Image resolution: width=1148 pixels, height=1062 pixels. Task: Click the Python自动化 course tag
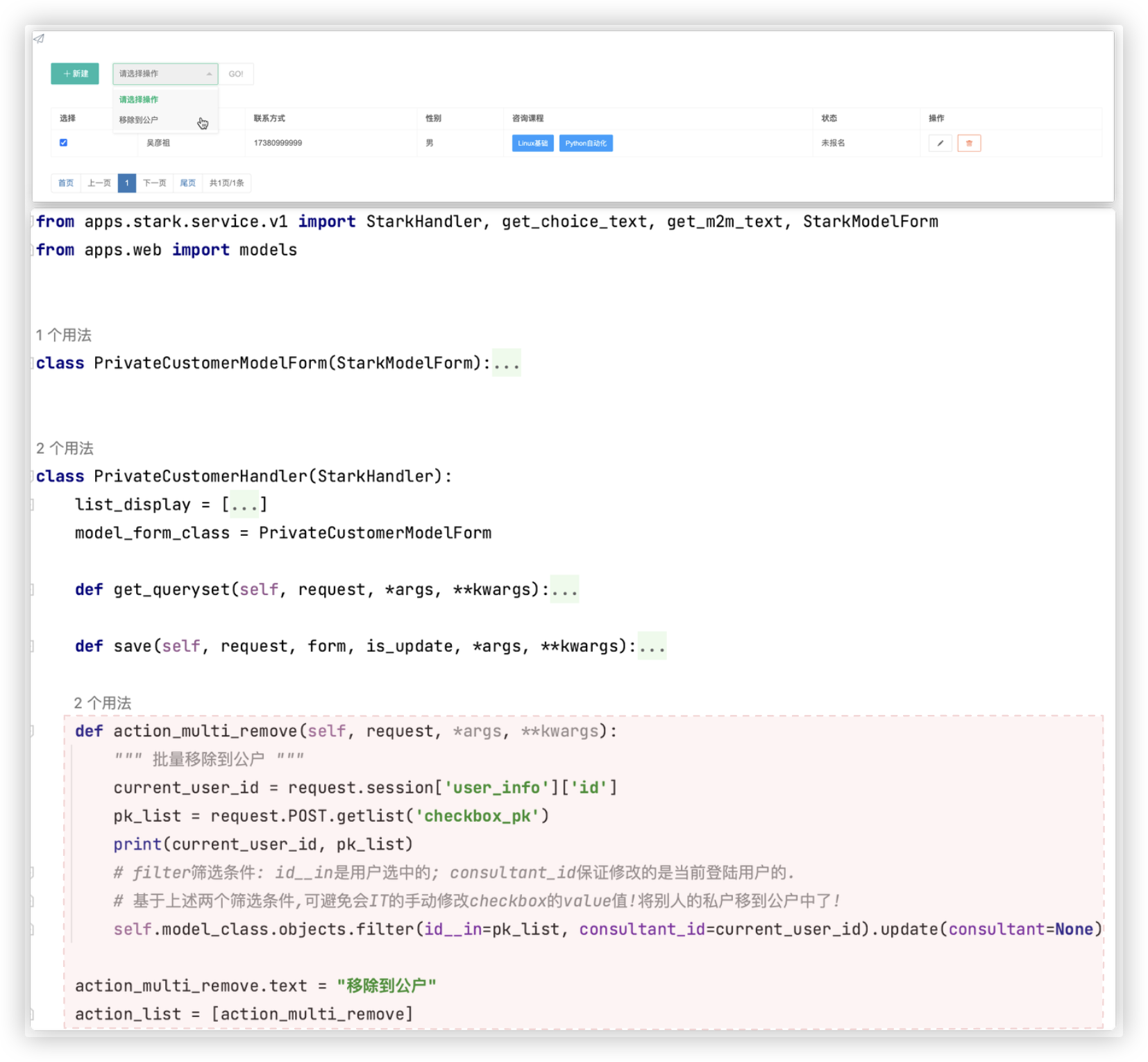coord(585,143)
